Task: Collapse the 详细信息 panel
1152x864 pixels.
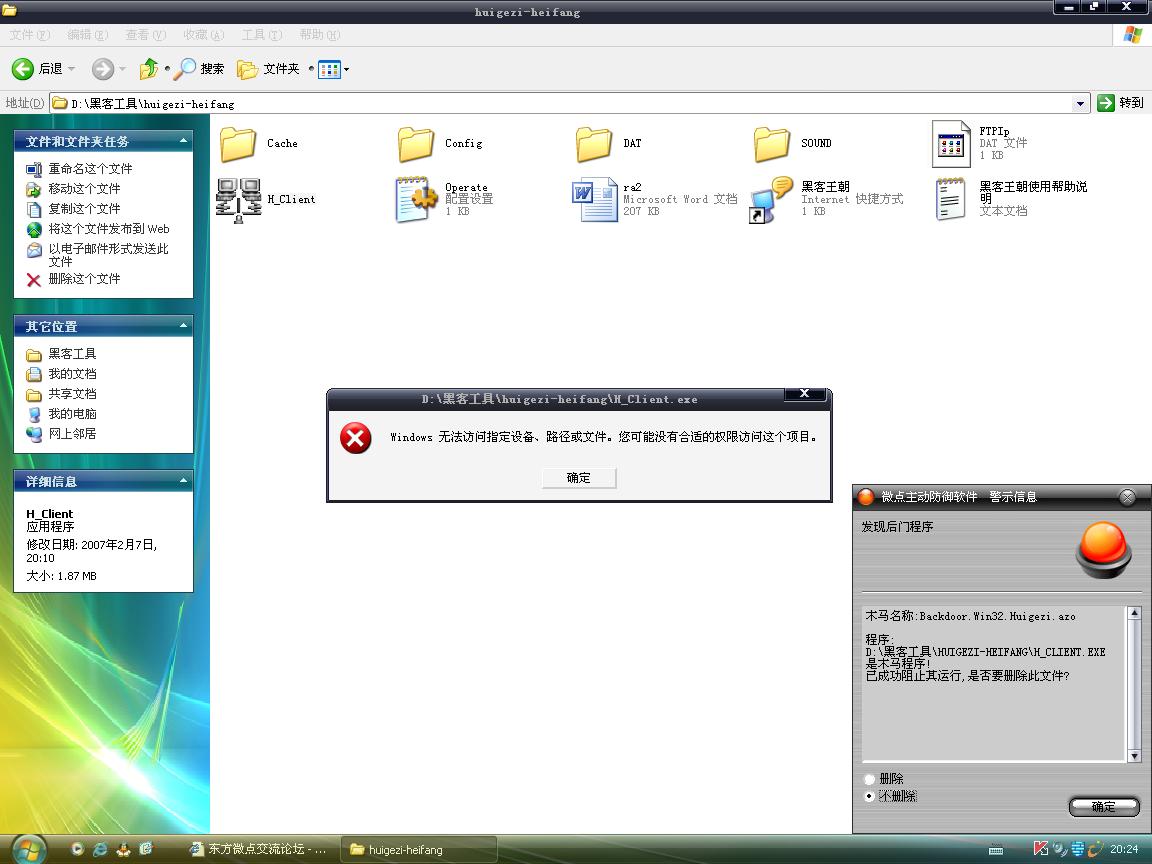Action: pos(183,480)
